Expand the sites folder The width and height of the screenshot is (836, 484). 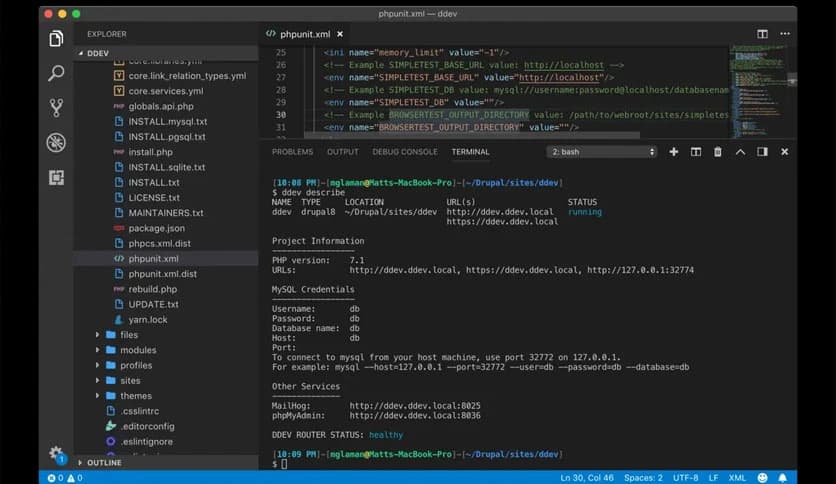pos(130,381)
